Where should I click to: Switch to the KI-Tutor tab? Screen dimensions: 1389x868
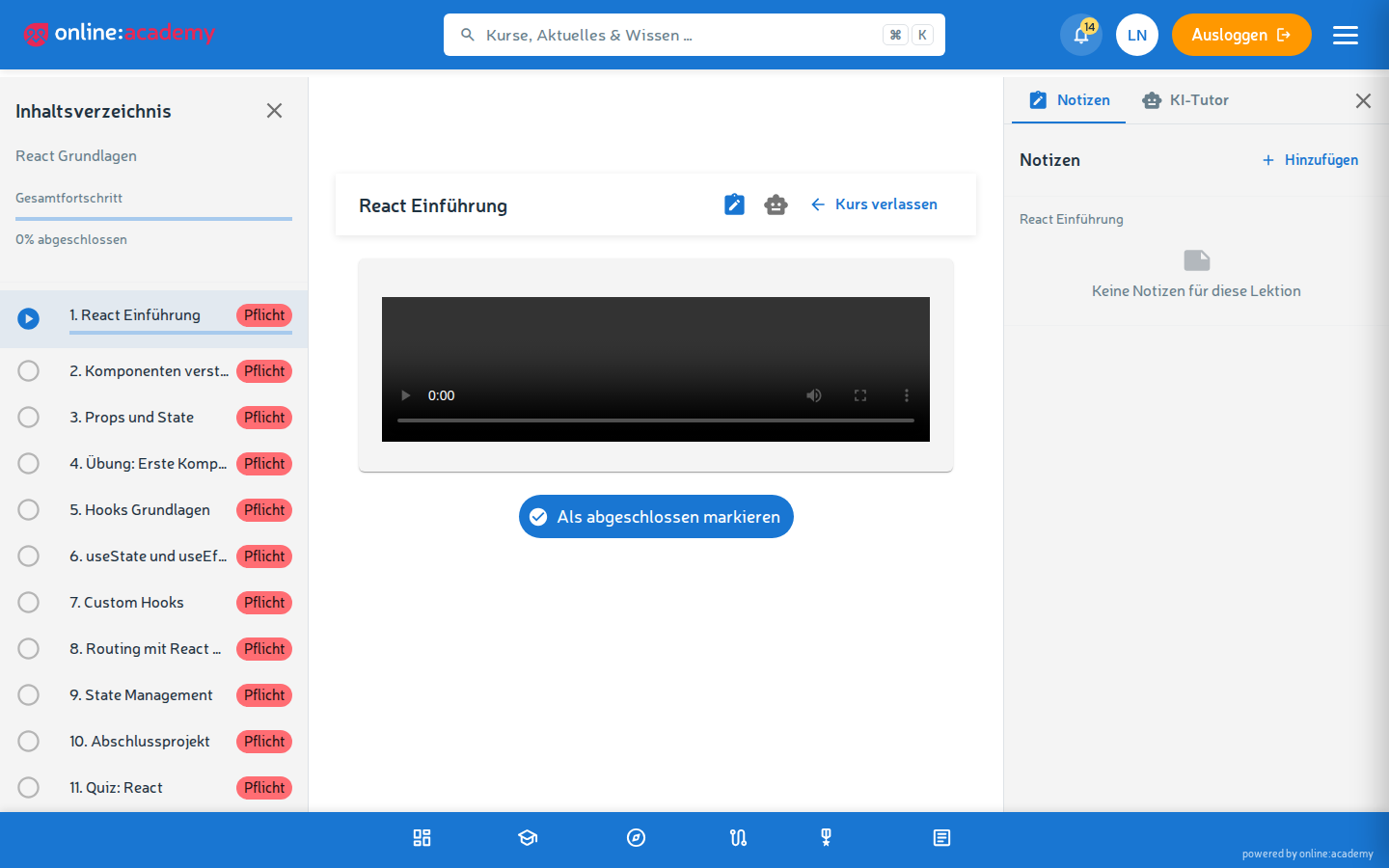tap(1185, 100)
